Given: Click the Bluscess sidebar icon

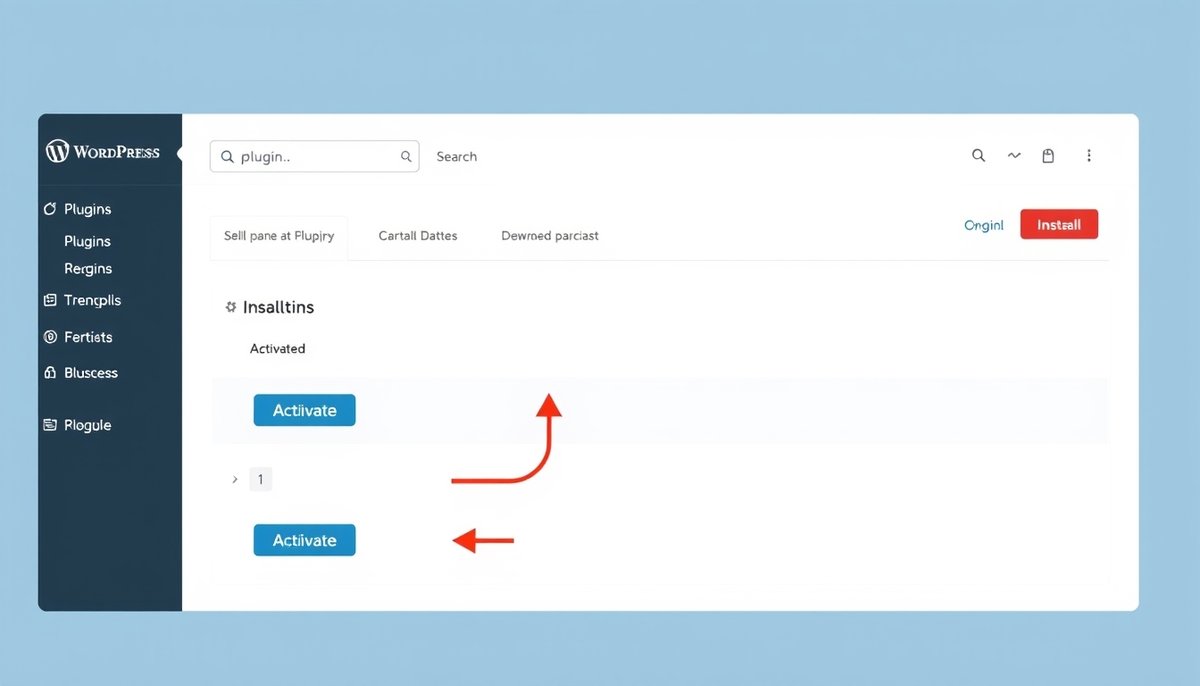Looking at the screenshot, I should point(50,372).
